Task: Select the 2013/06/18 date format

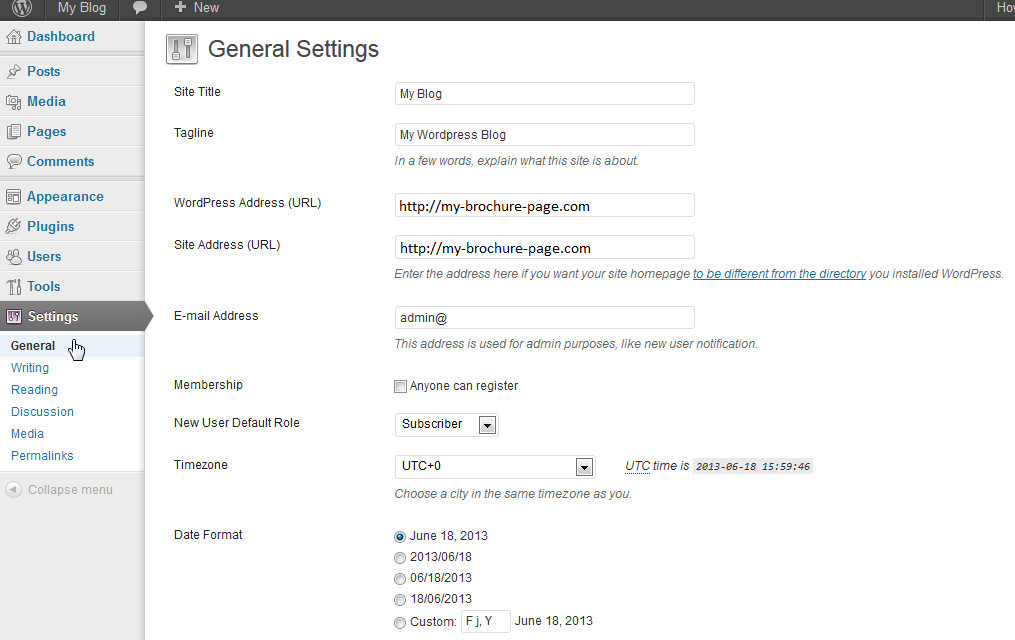Action: [401, 558]
